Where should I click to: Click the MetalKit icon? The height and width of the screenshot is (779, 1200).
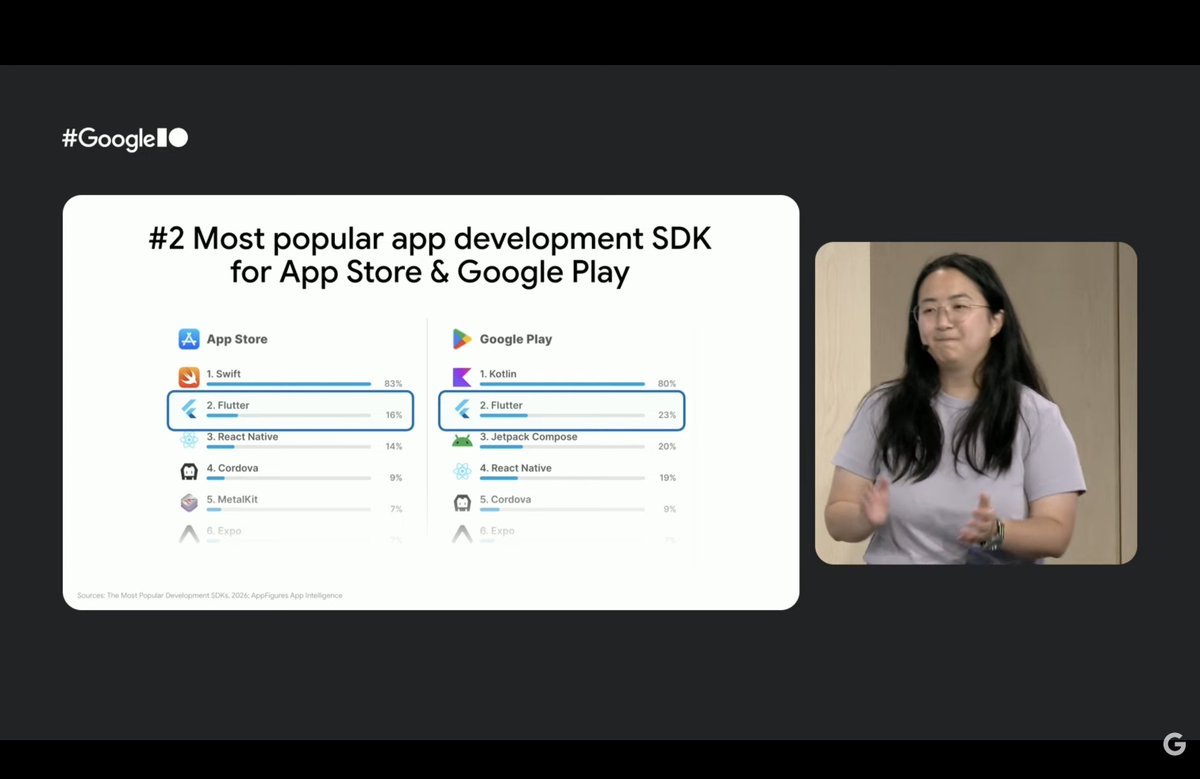point(189,502)
